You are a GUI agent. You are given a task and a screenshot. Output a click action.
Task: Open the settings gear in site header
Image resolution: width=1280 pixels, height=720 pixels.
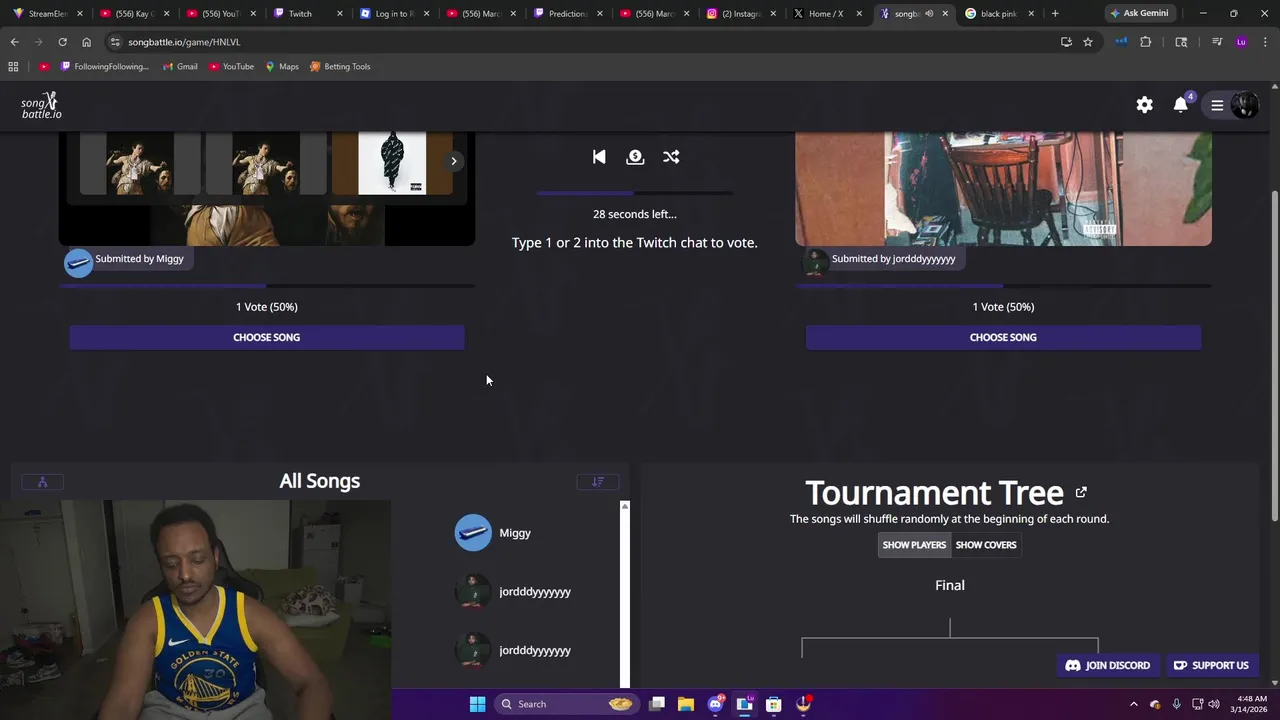point(1144,105)
